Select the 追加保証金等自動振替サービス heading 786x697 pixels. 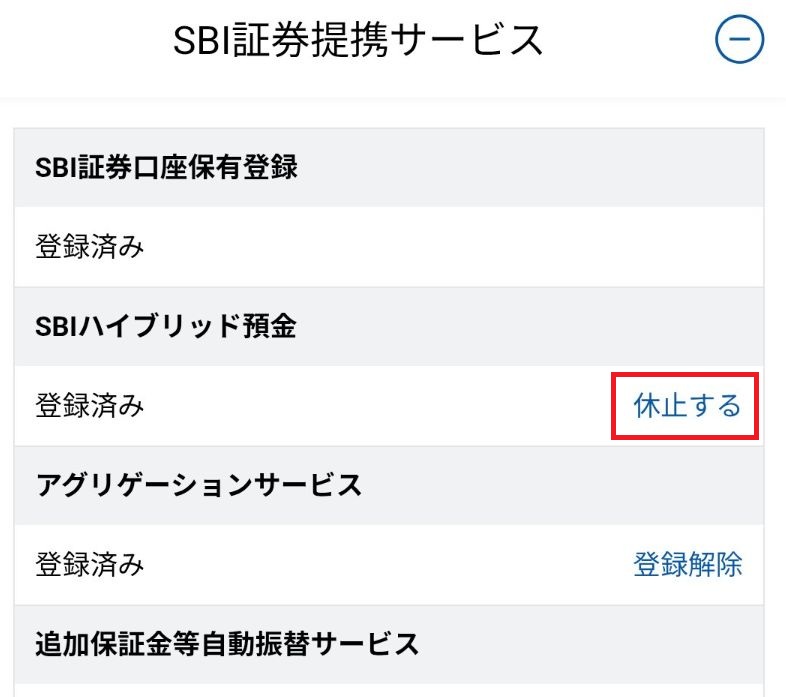coord(227,644)
